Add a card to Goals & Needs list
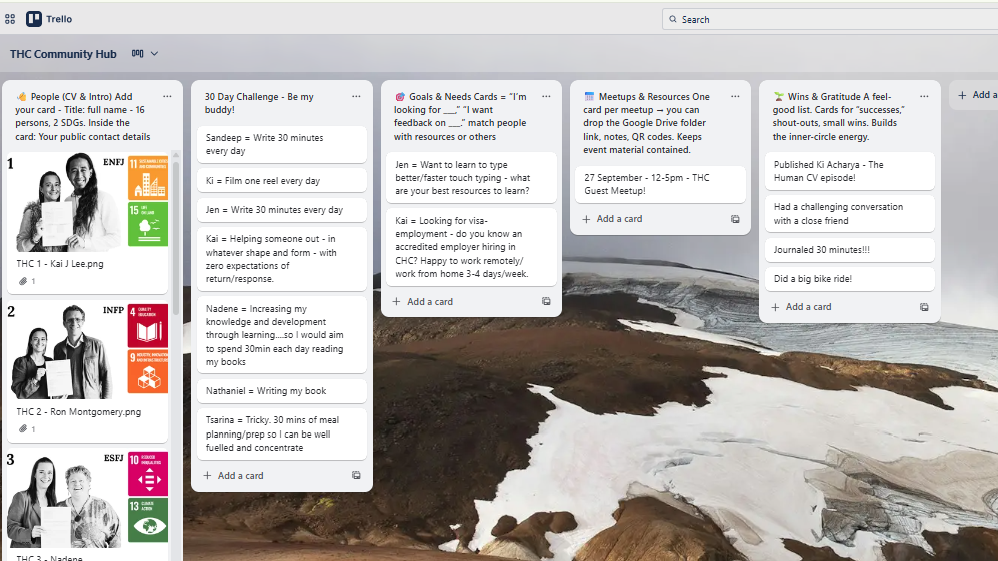The image size is (998, 561). point(423,302)
